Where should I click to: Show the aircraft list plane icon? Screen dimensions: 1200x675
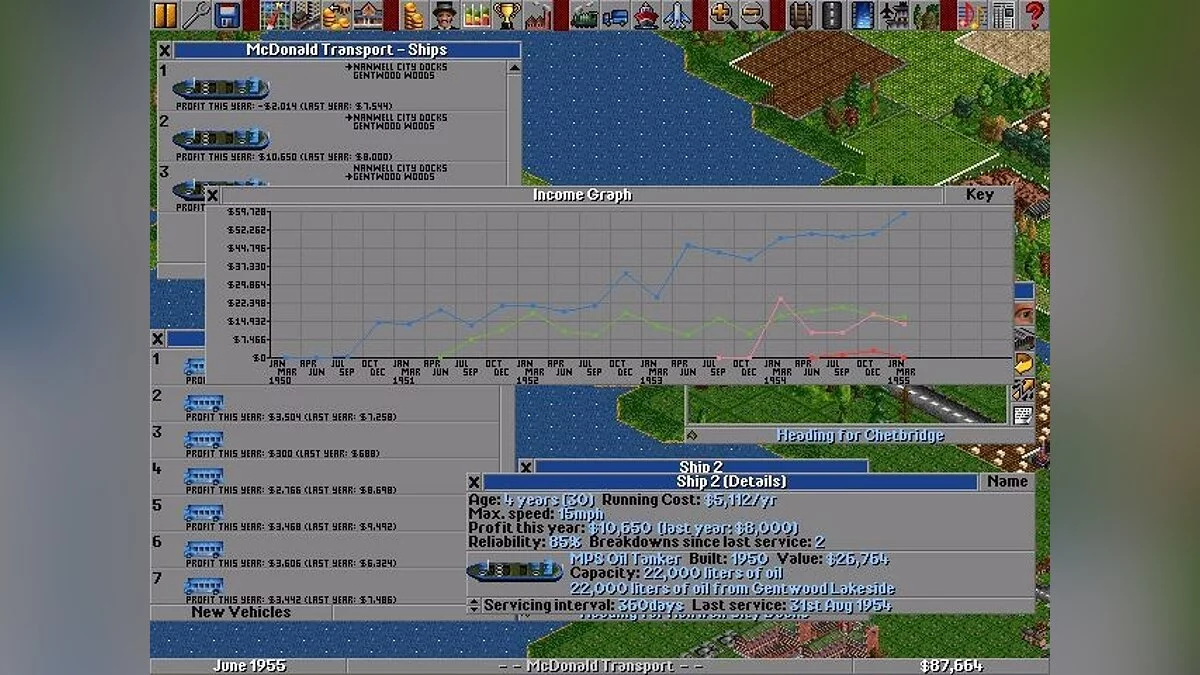(677, 15)
